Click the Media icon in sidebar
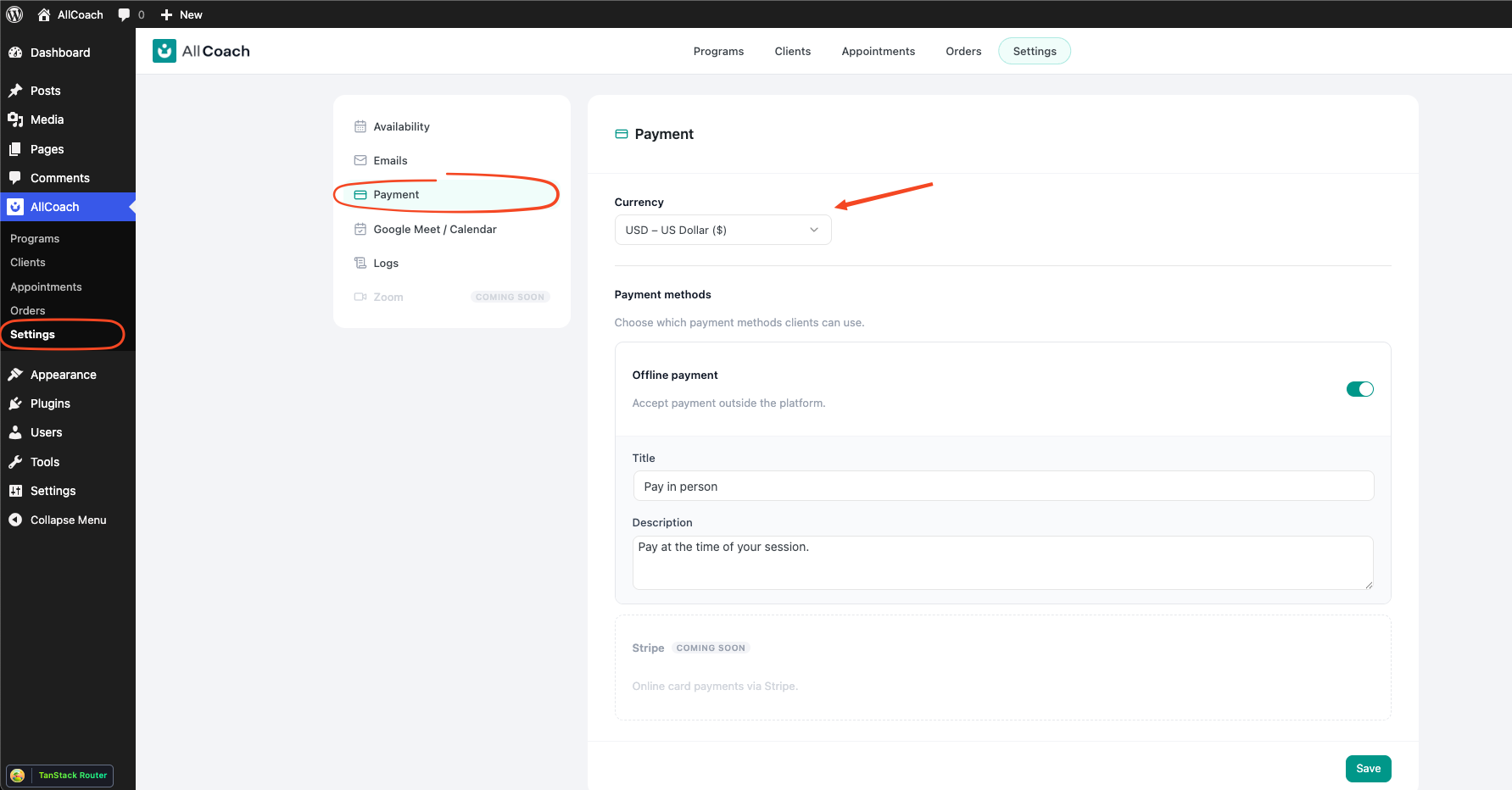The image size is (1512, 790). pyautogui.click(x=15, y=120)
